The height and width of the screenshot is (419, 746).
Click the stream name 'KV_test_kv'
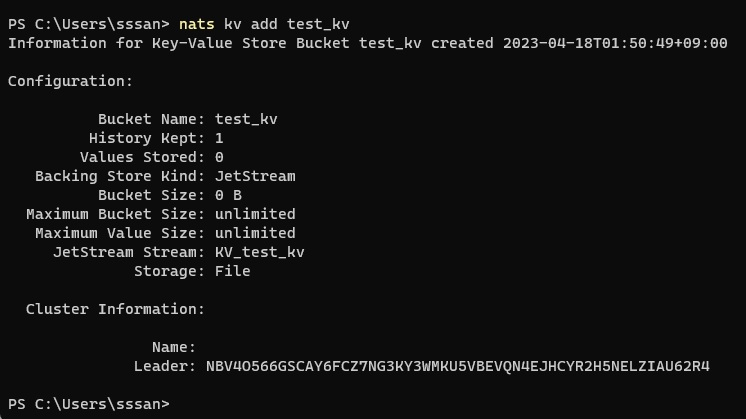tap(259, 252)
